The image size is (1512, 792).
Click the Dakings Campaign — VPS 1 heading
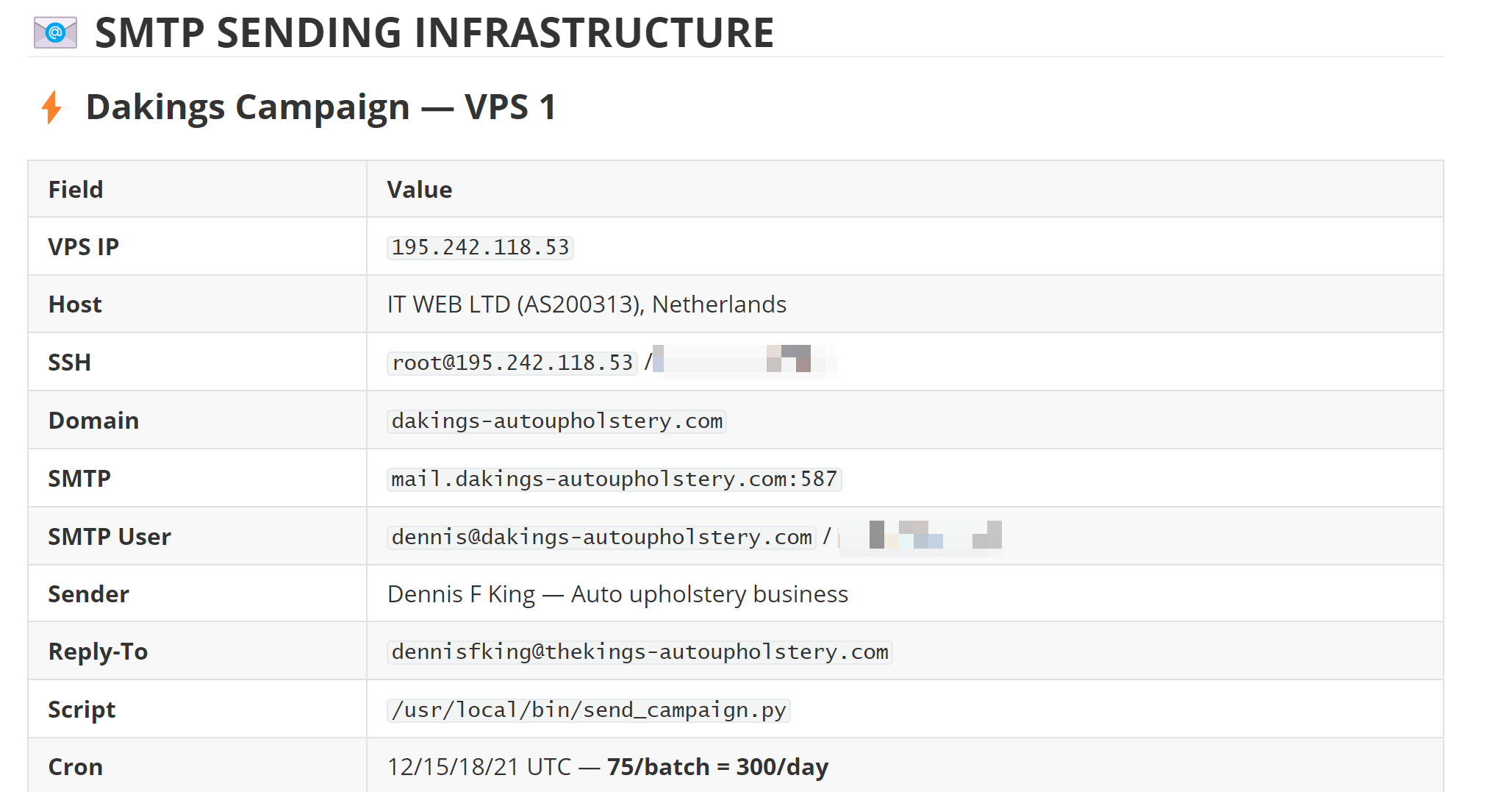(321, 107)
